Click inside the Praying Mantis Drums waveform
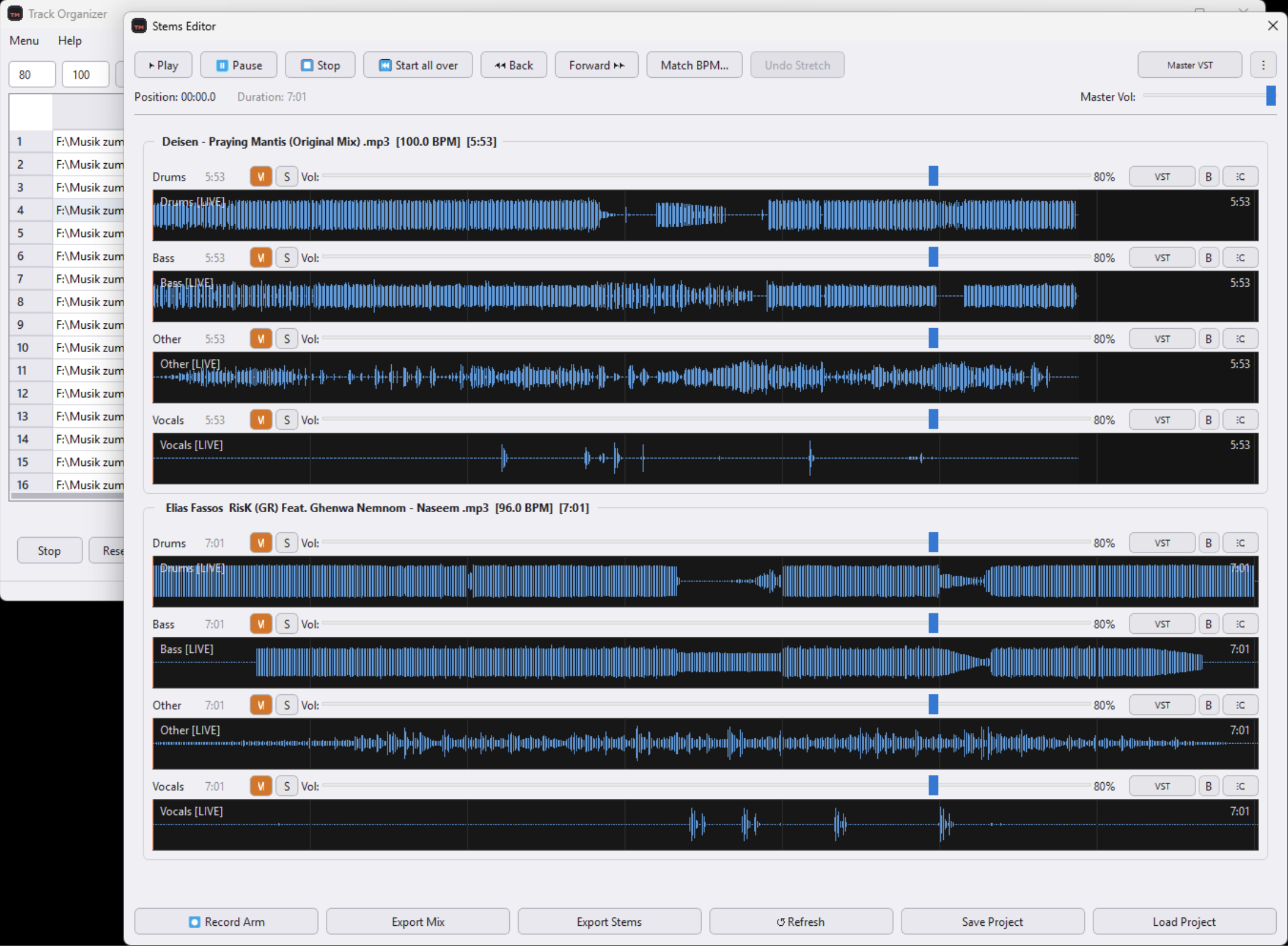 (705, 215)
